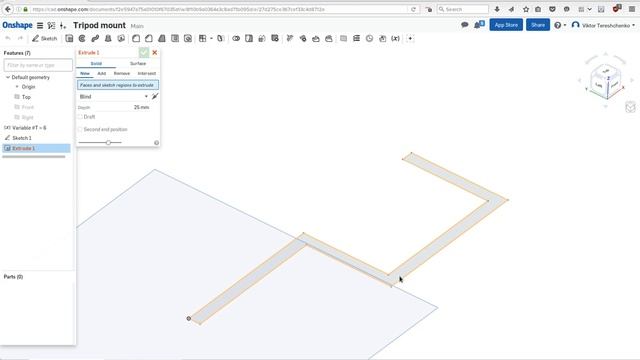Open the Linear pattern dropdown arrow
The image size is (640, 360).
pyautogui.click(x=211, y=38)
